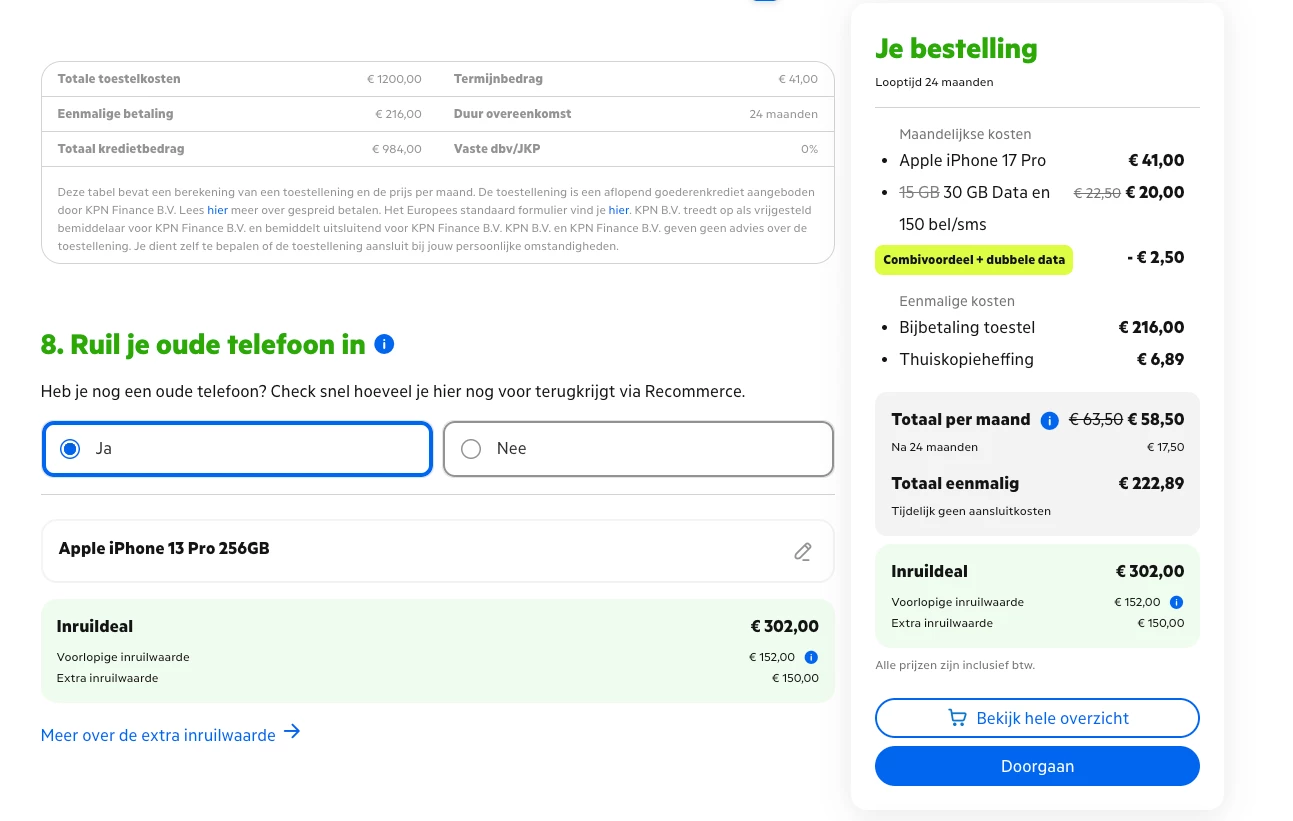Viewport: 1293px width, 821px height.
Task: Click shopping cart icon in overview button
Action: click(957, 718)
